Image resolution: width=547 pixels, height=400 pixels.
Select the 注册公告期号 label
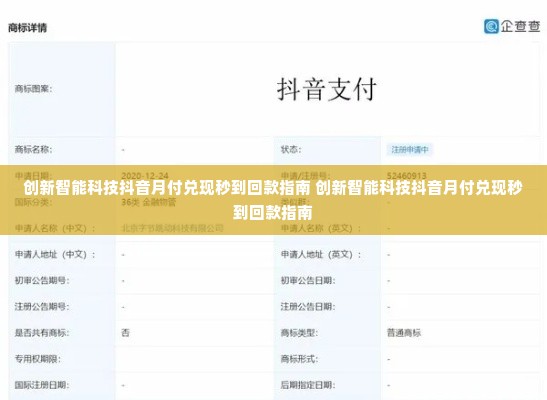[x=42, y=307]
